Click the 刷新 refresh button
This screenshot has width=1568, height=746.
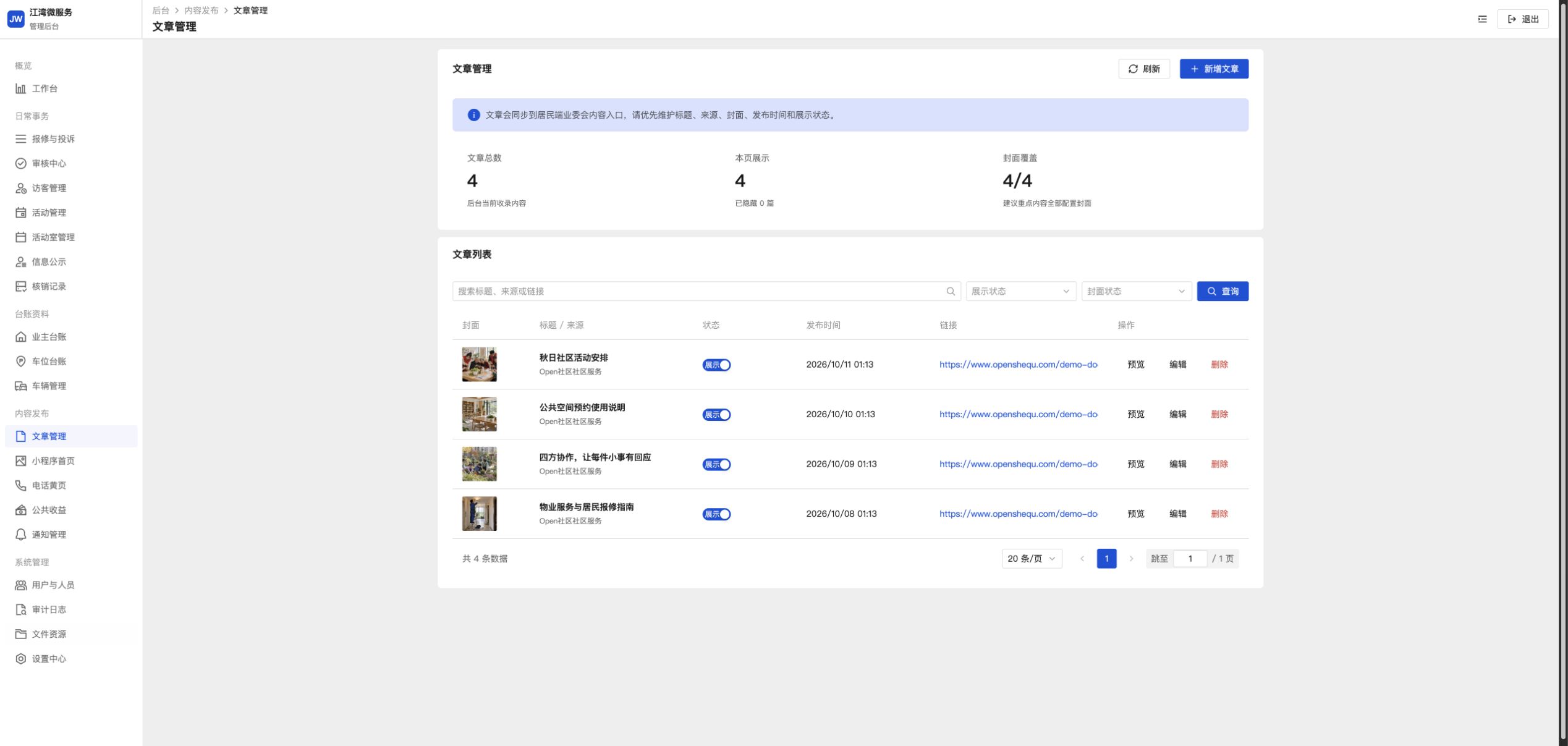(1143, 69)
